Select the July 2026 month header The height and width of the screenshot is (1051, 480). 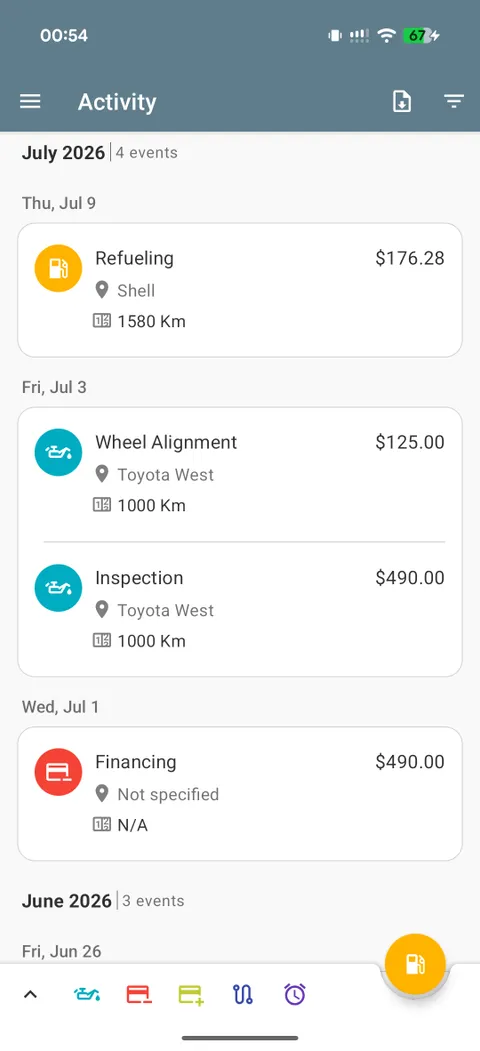[63, 152]
